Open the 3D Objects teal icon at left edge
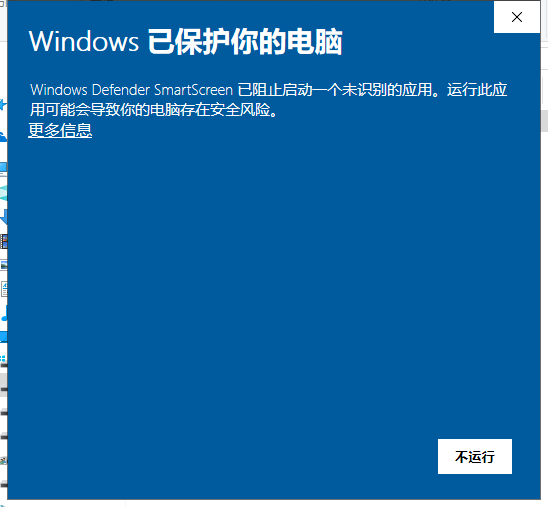 [3, 193]
